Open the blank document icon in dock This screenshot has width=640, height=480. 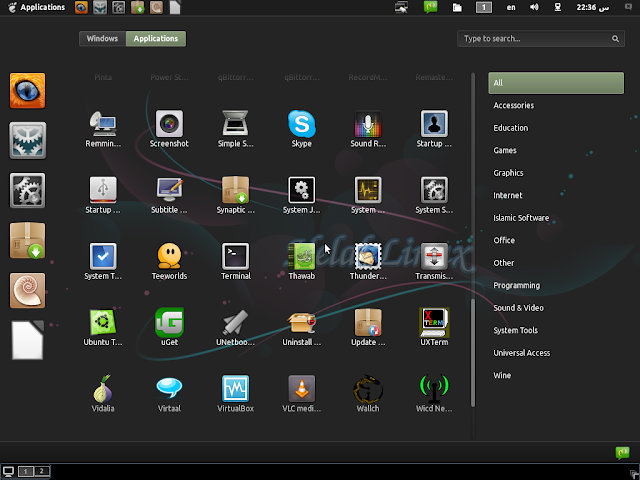point(27,340)
